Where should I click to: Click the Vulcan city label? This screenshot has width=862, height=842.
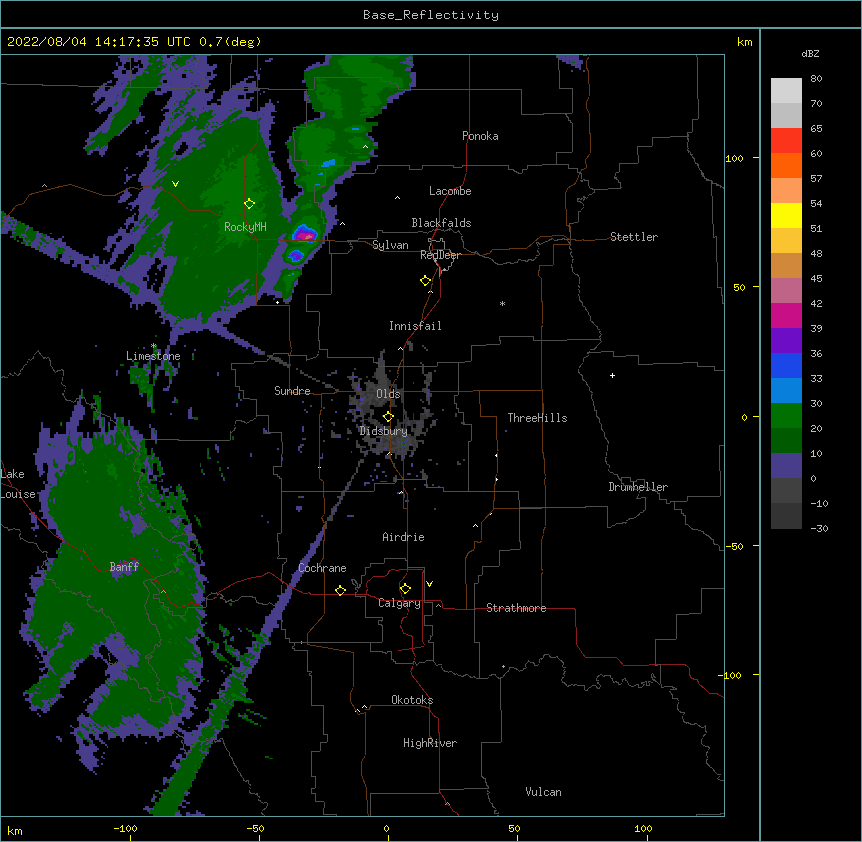(x=543, y=792)
